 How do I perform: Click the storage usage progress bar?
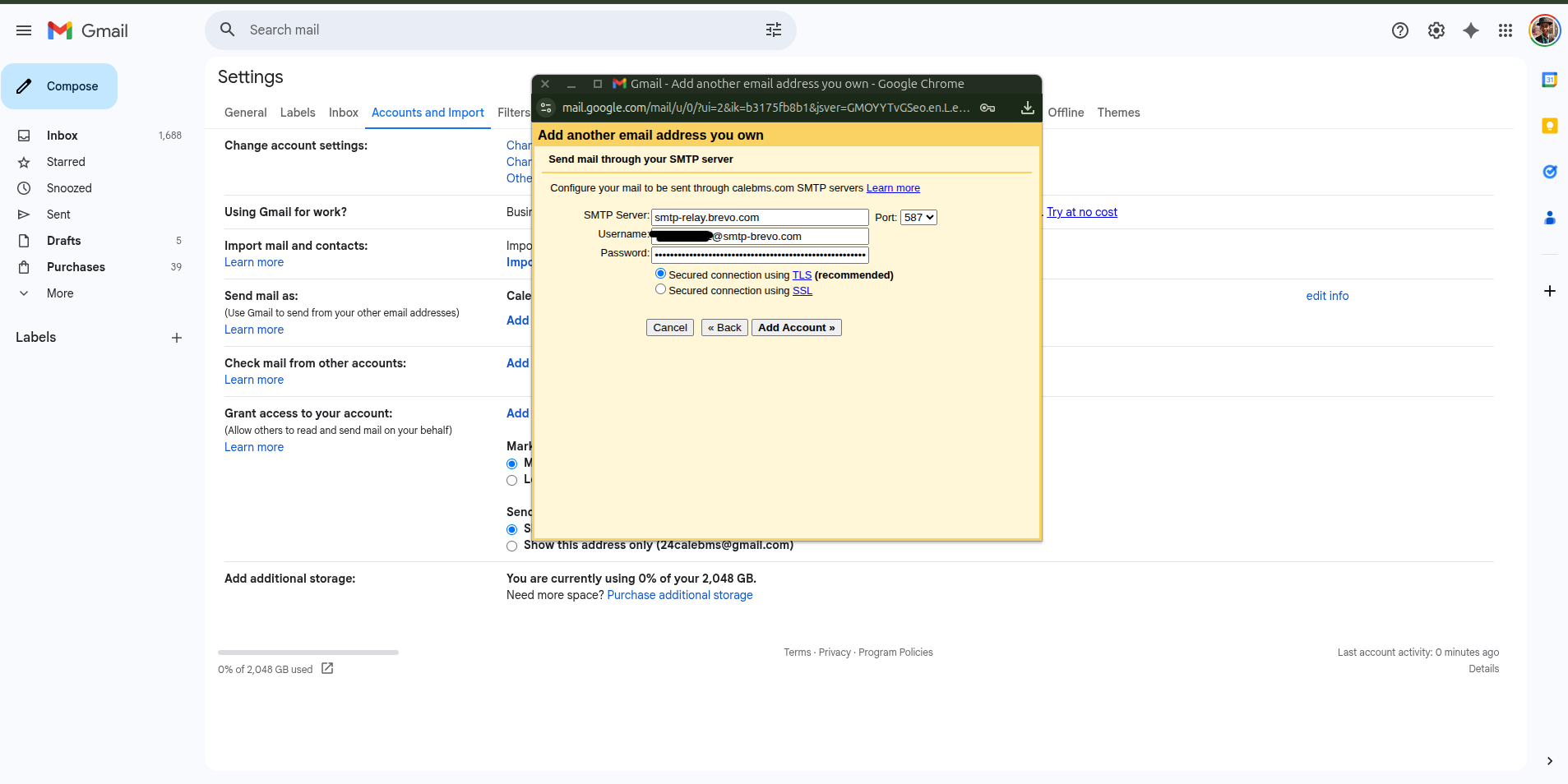[308, 653]
